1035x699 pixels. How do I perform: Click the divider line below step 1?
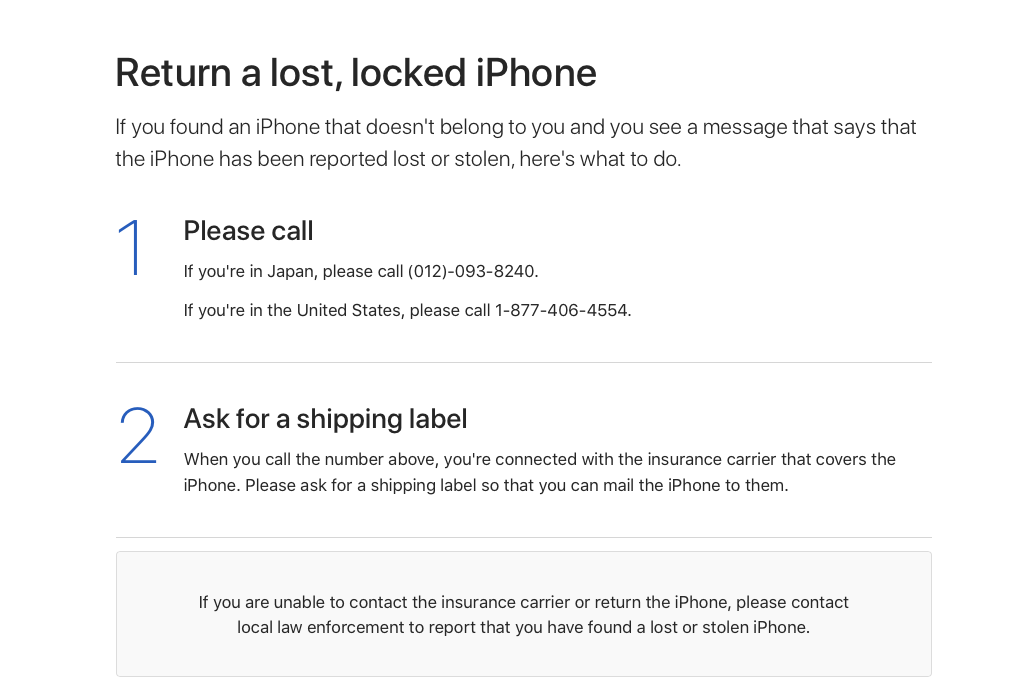tap(523, 362)
